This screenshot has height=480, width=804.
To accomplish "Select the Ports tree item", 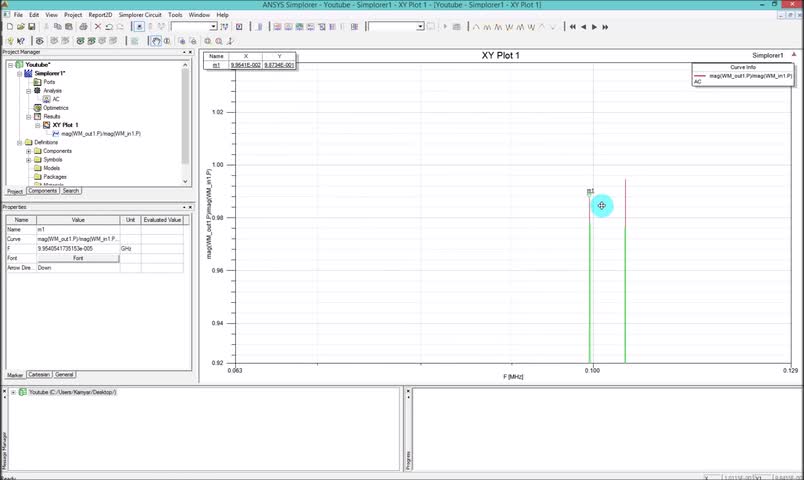I will pos(49,82).
